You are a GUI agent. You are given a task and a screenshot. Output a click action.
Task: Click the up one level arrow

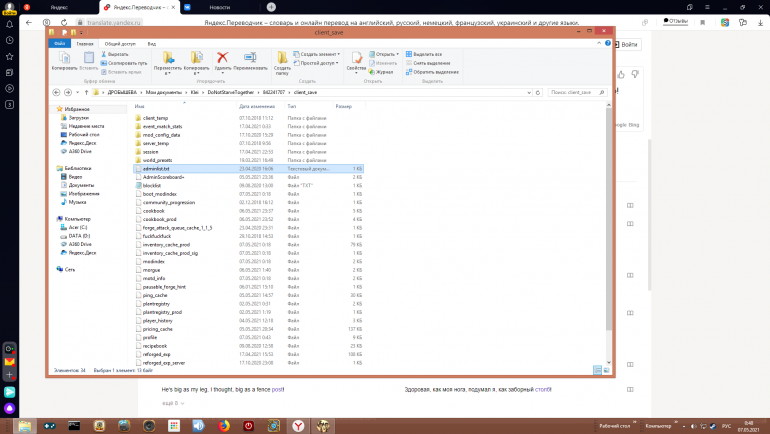coord(86,92)
